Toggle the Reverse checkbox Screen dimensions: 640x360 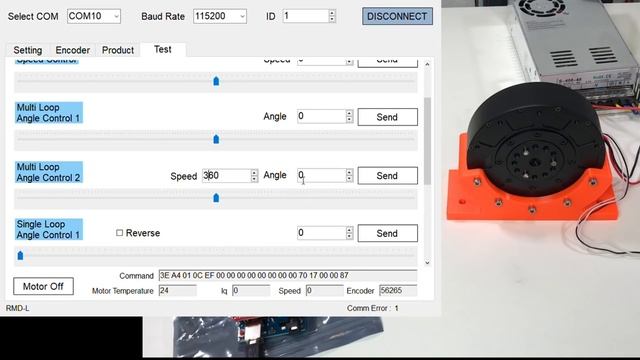point(120,233)
